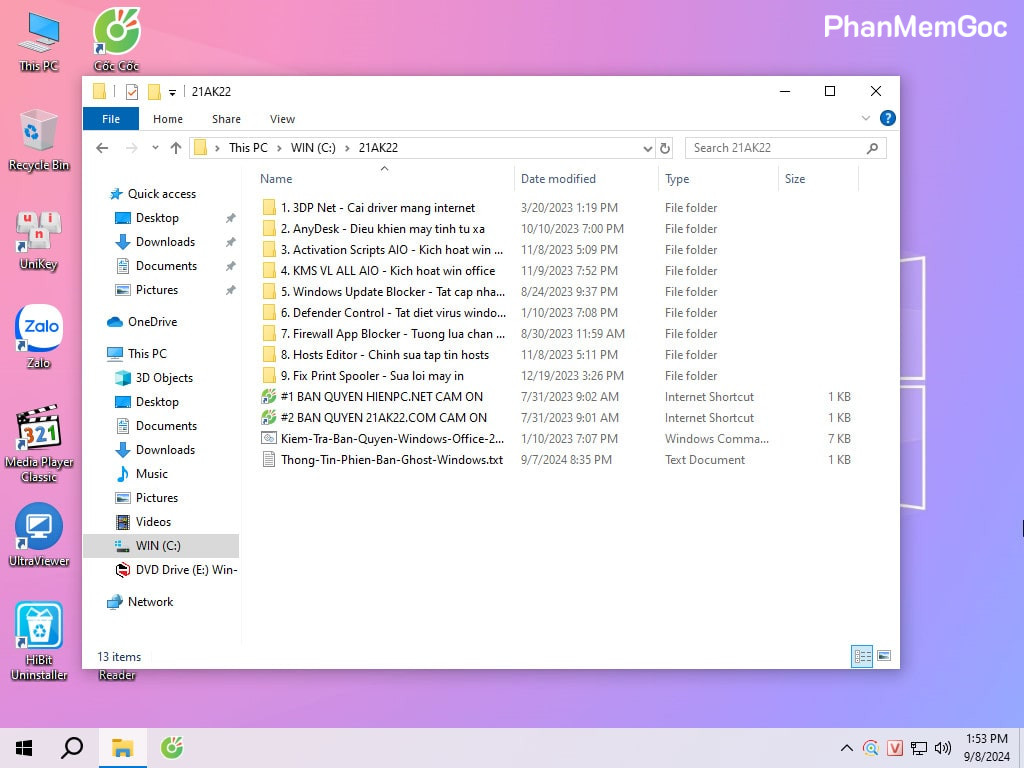
Task: Switch to details view layout
Action: (861, 656)
